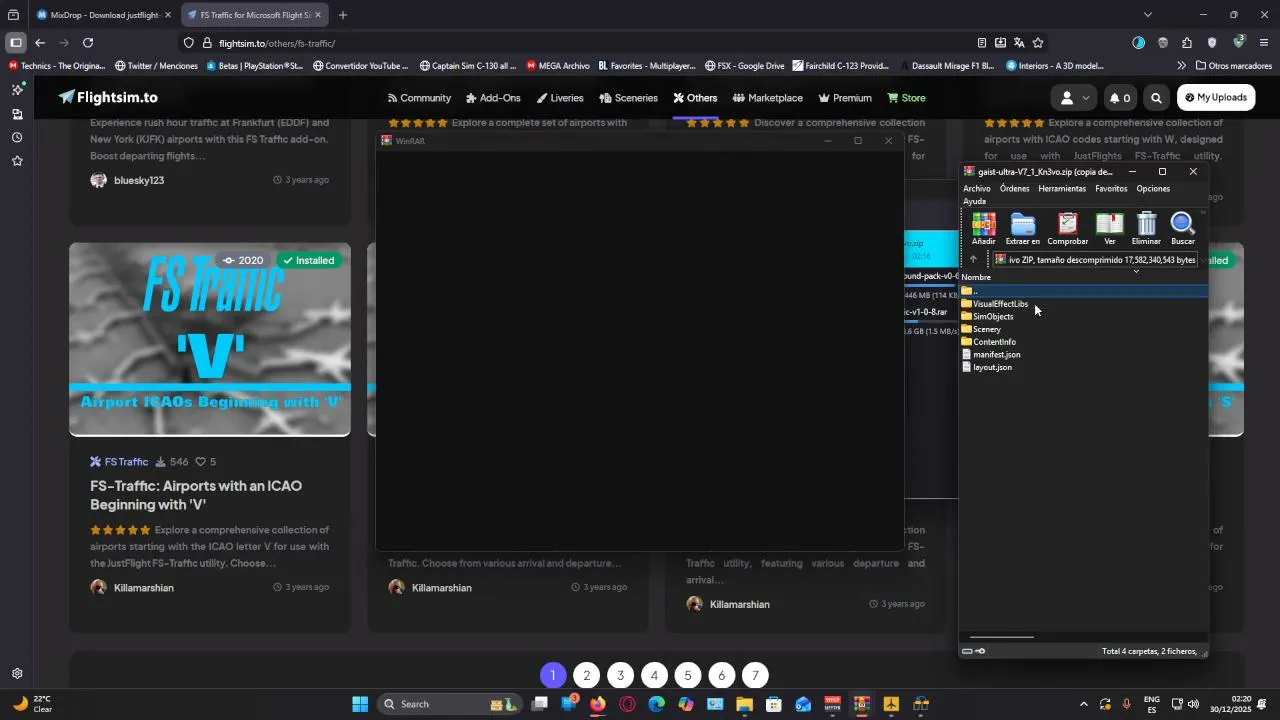Screen dimensions: 1280x720
Task: Select the SimObjects folder in archive
Action: (x=993, y=317)
